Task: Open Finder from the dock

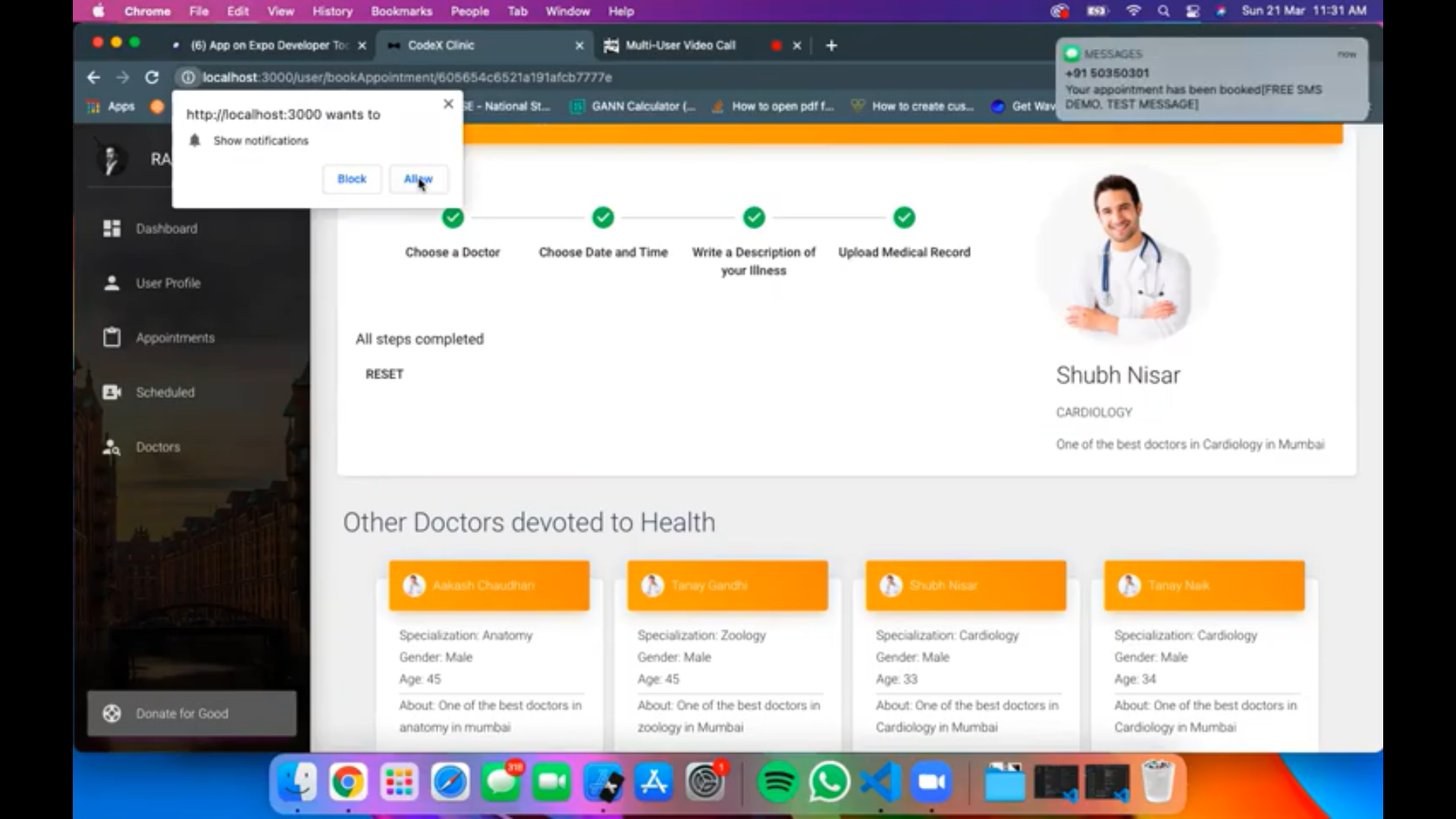Action: (x=297, y=782)
